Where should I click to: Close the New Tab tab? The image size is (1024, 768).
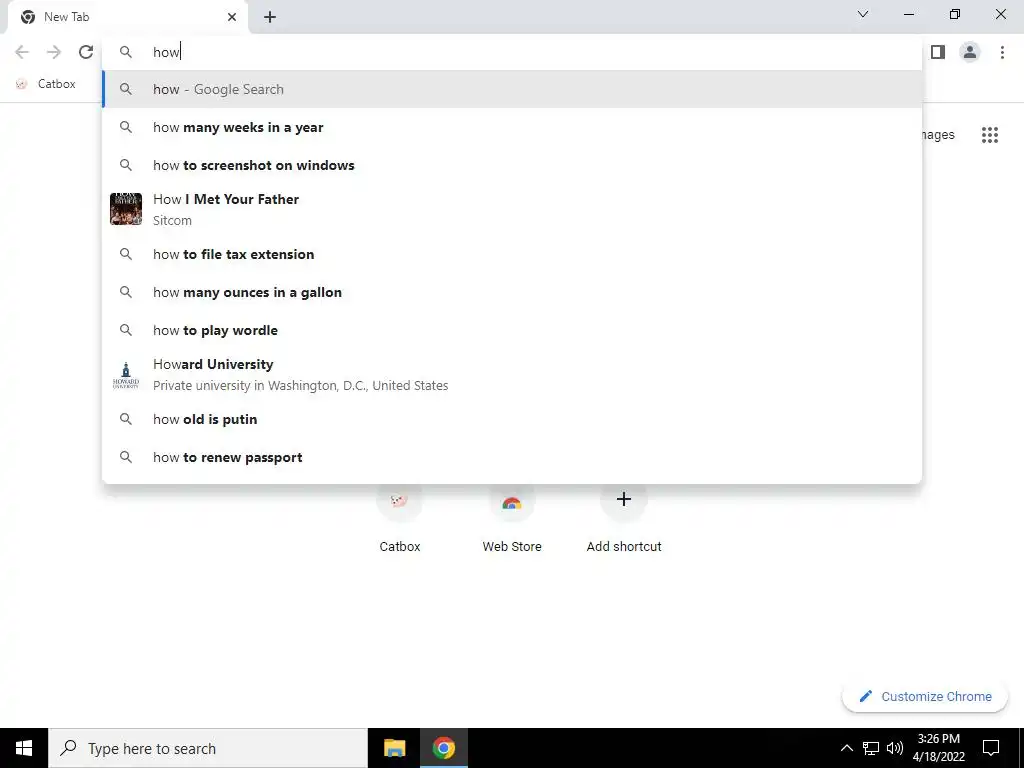pyautogui.click(x=232, y=17)
